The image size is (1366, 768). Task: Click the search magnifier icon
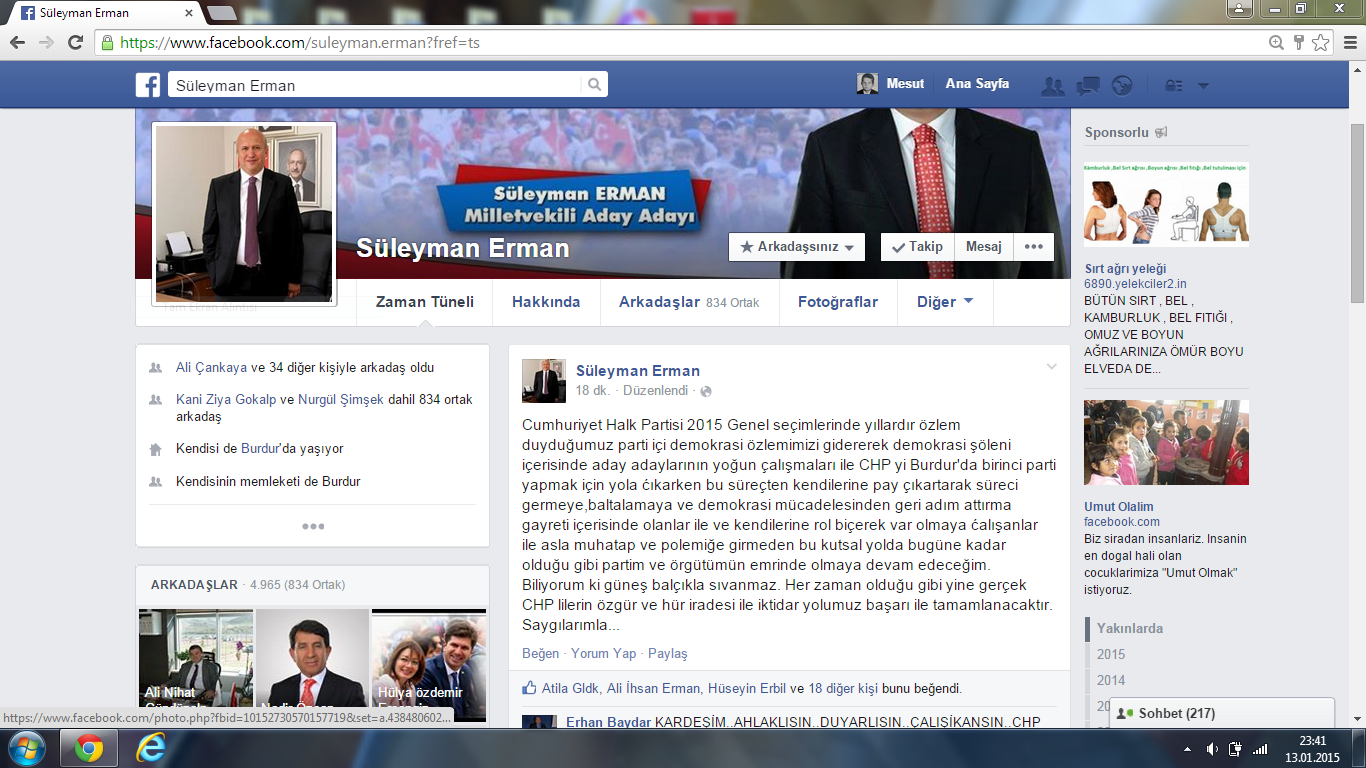pyautogui.click(x=594, y=85)
